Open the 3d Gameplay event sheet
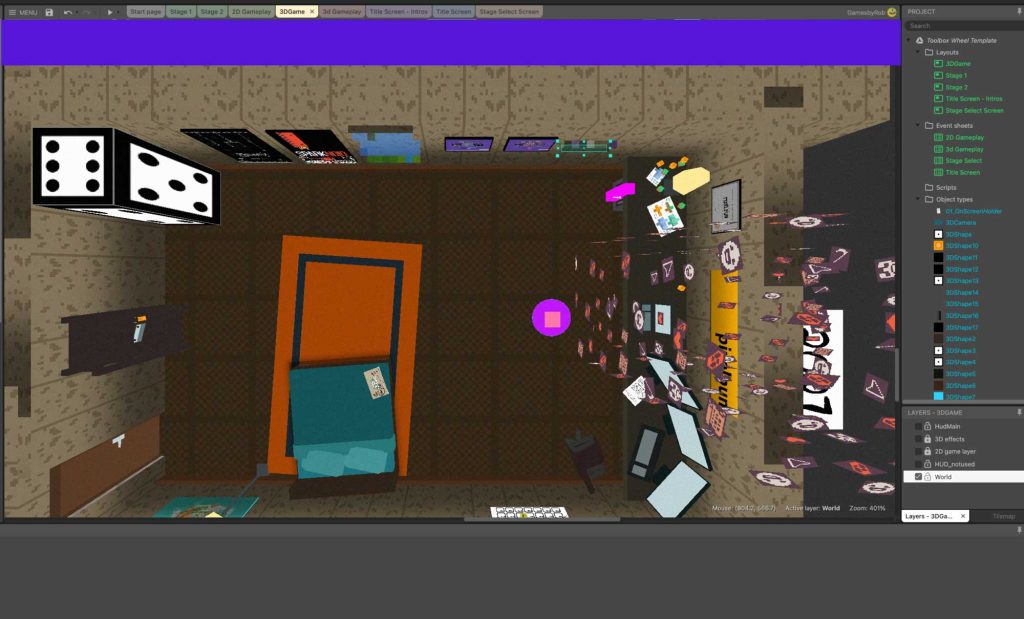 pos(964,149)
